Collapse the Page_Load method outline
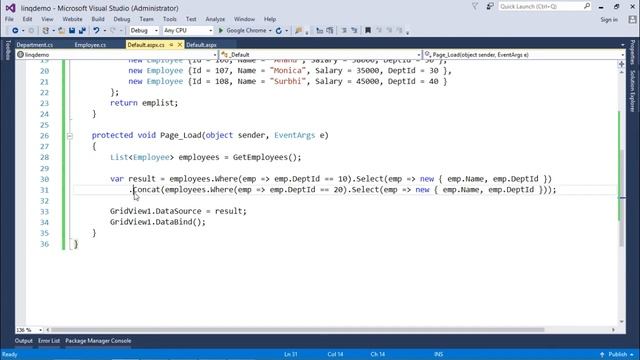640x360 pixels. [70, 136]
